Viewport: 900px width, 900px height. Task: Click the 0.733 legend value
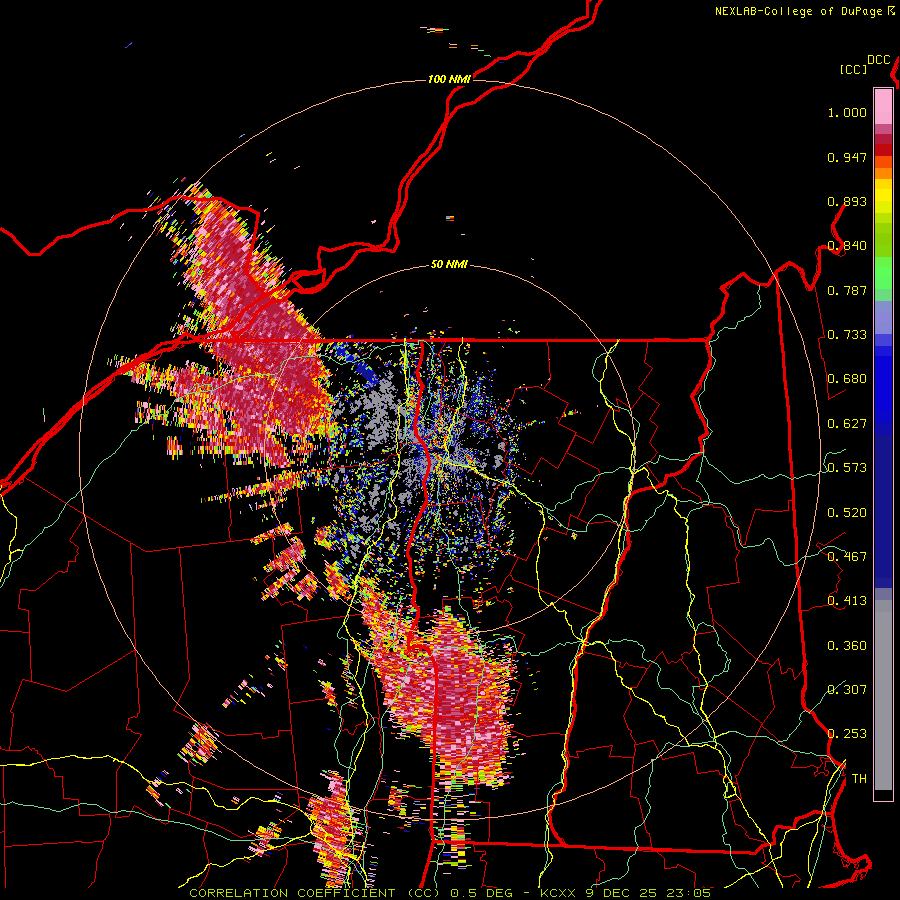click(x=847, y=335)
